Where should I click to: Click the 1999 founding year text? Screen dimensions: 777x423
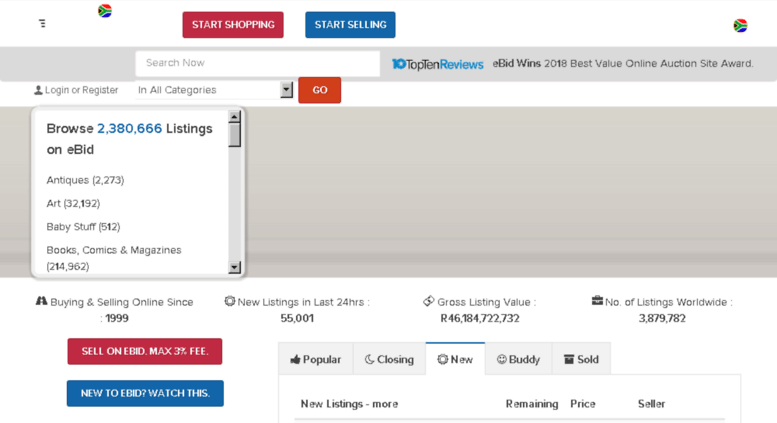tap(117, 318)
